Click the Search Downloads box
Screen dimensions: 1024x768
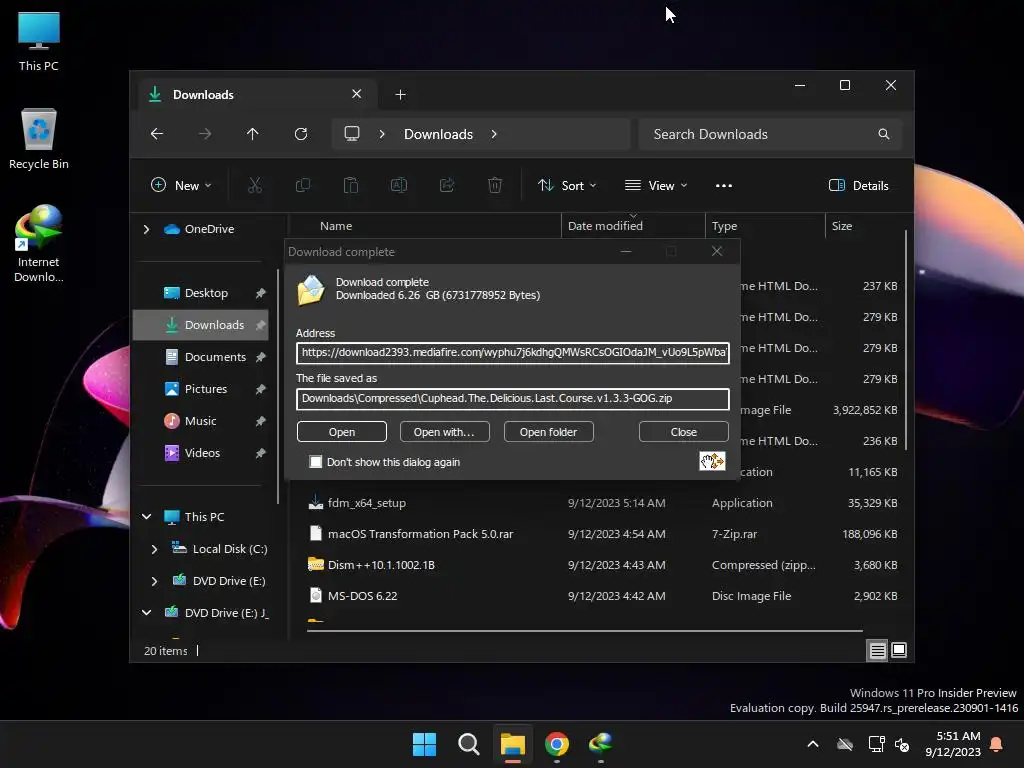click(771, 134)
